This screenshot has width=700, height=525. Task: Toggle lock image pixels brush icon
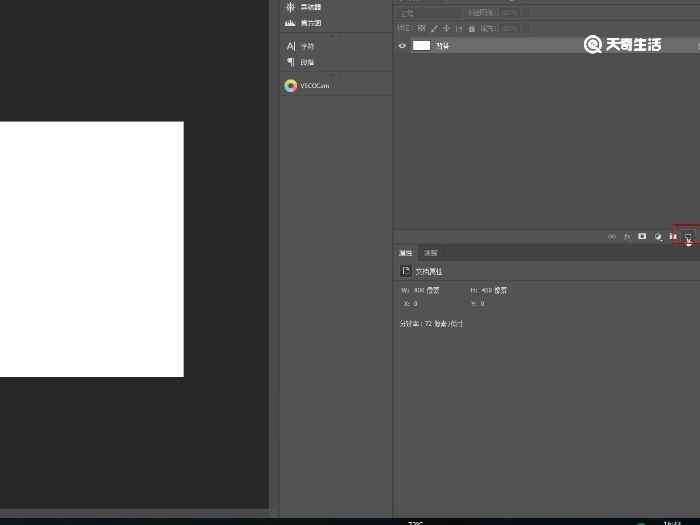pos(434,29)
